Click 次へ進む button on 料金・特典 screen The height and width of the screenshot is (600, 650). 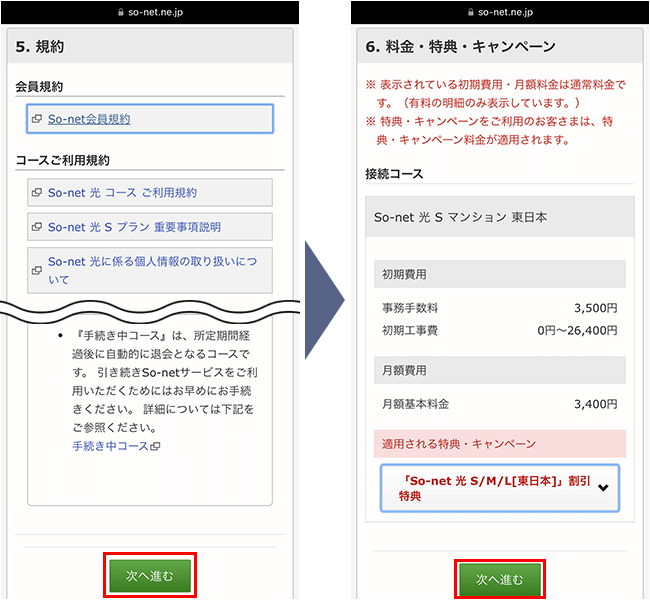[500, 579]
